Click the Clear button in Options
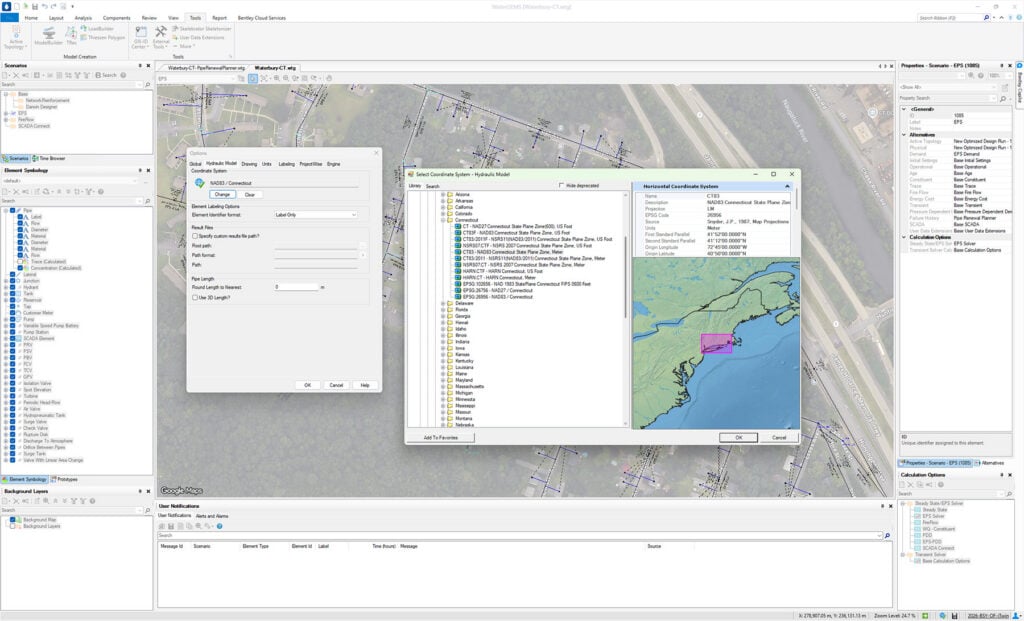The image size is (1024, 621). pos(249,195)
